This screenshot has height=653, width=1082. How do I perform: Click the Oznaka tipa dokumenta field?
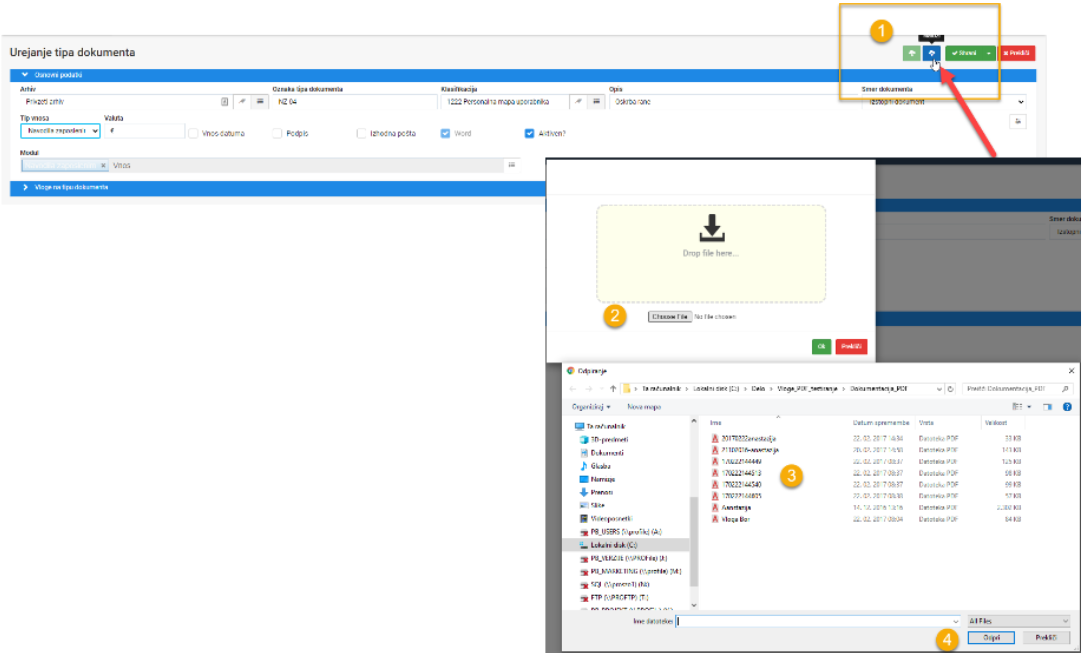[x=355, y=101]
